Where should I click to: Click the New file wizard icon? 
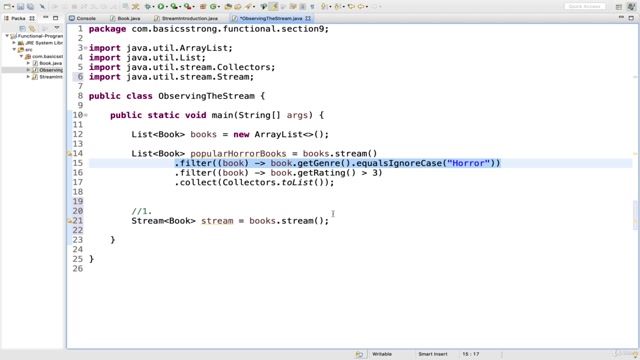point(7,7)
